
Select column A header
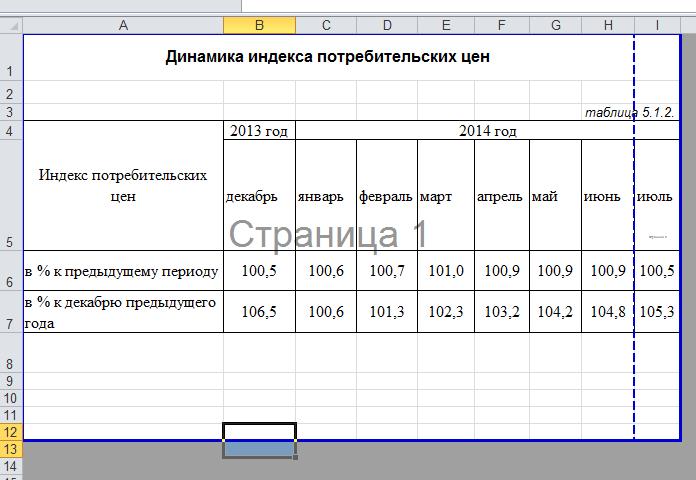click(x=123, y=25)
